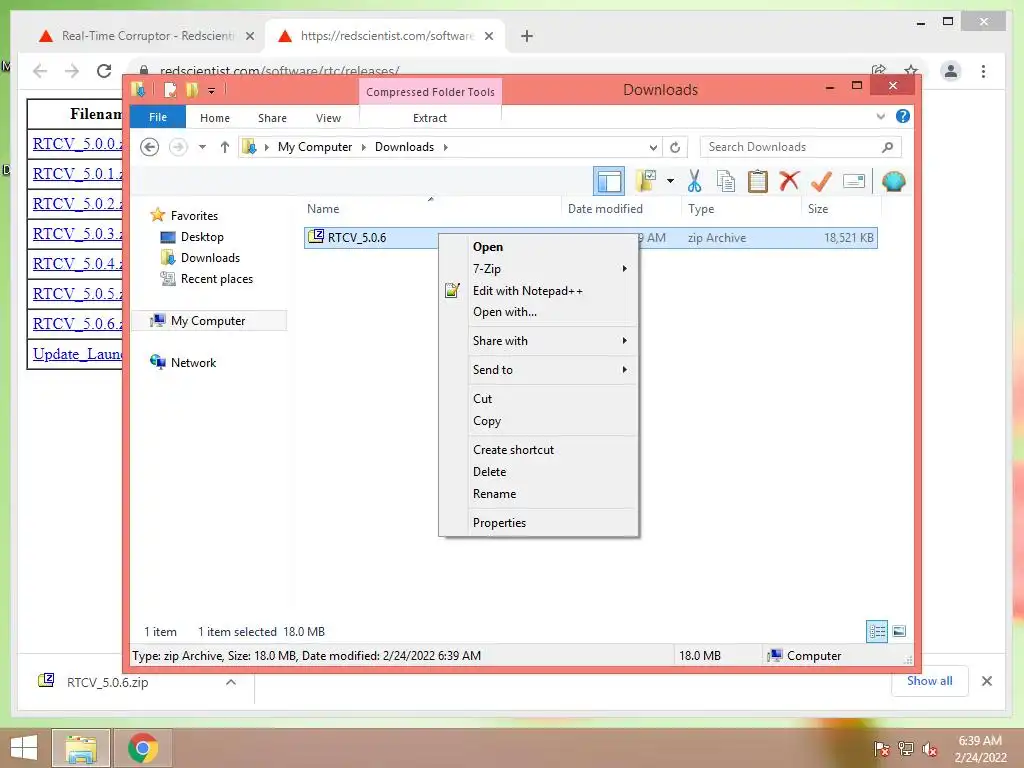The width and height of the screenshot is (1024, 768).
Task: Click the network tray icon
Action: pos(906,749)
